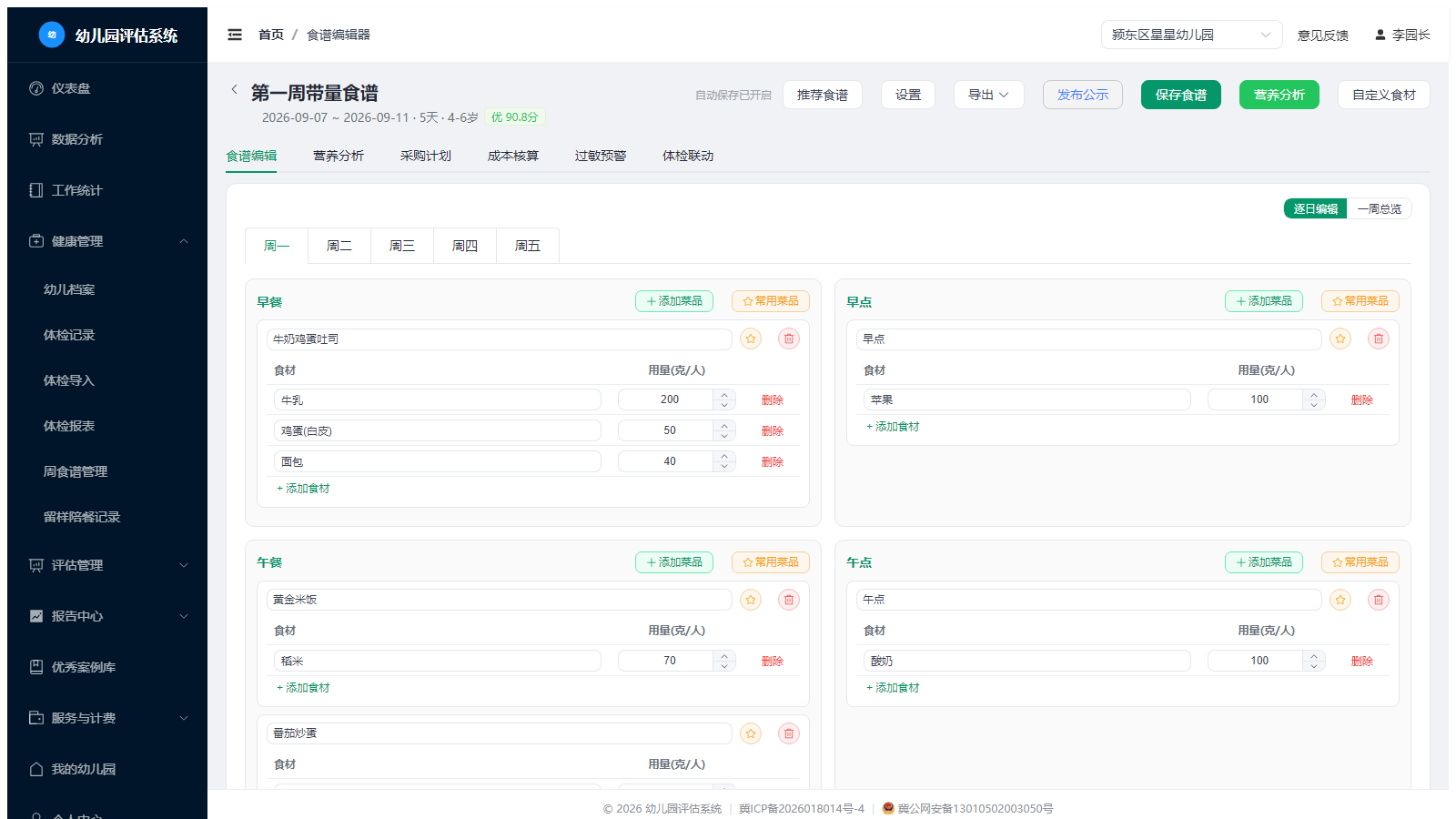Image resolution: width=1456 pixels, height=819 pixels.
Task: Open user profile 李园长
Action: tap(1402, 35)
